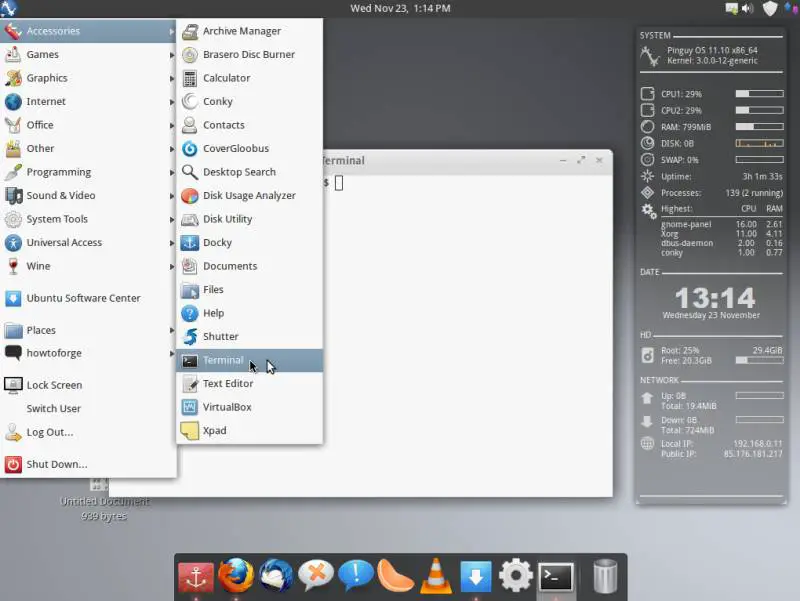Click the VirtualBox icon

190,407
